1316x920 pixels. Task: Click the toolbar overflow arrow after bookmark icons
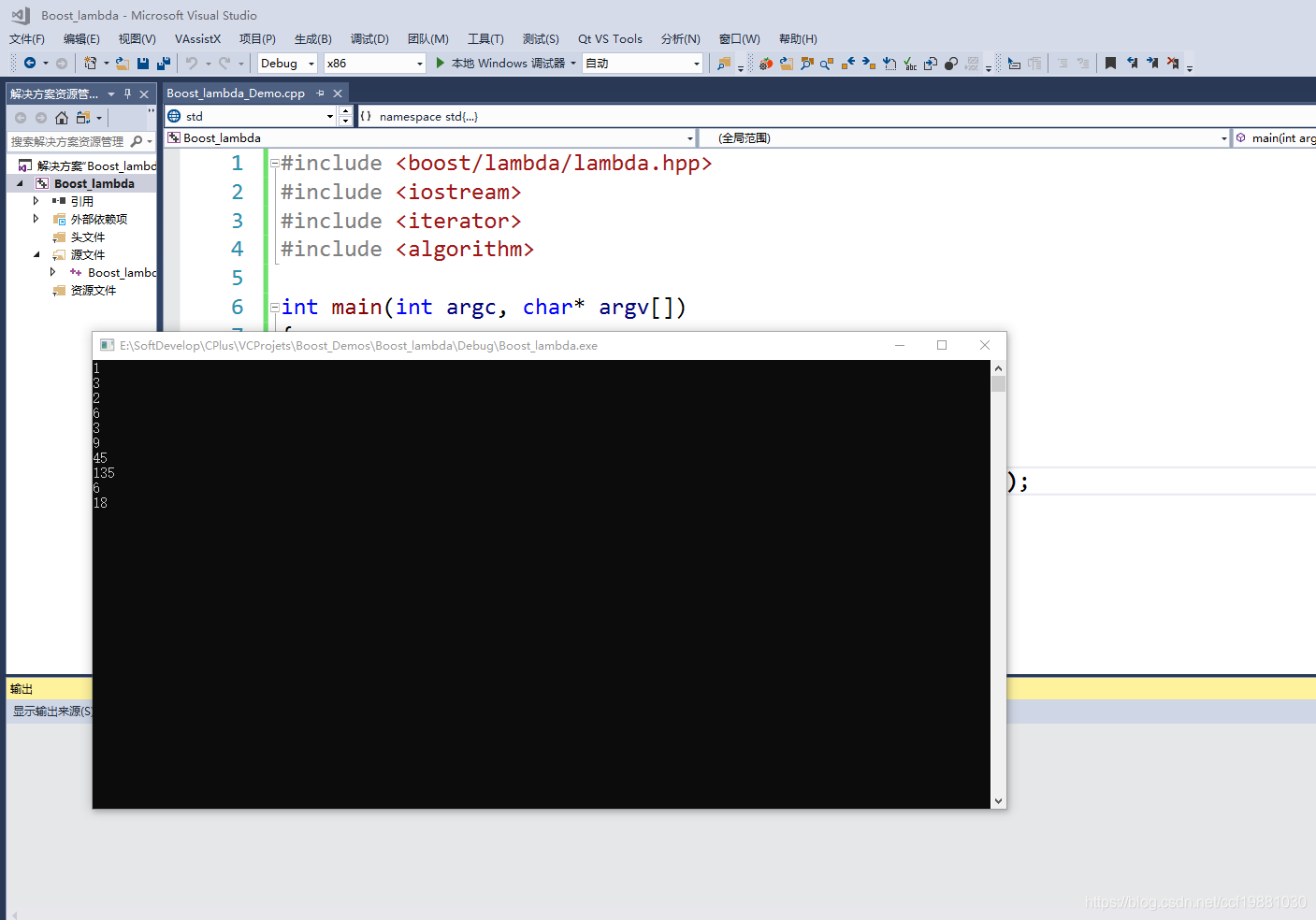click(1190, 67)
